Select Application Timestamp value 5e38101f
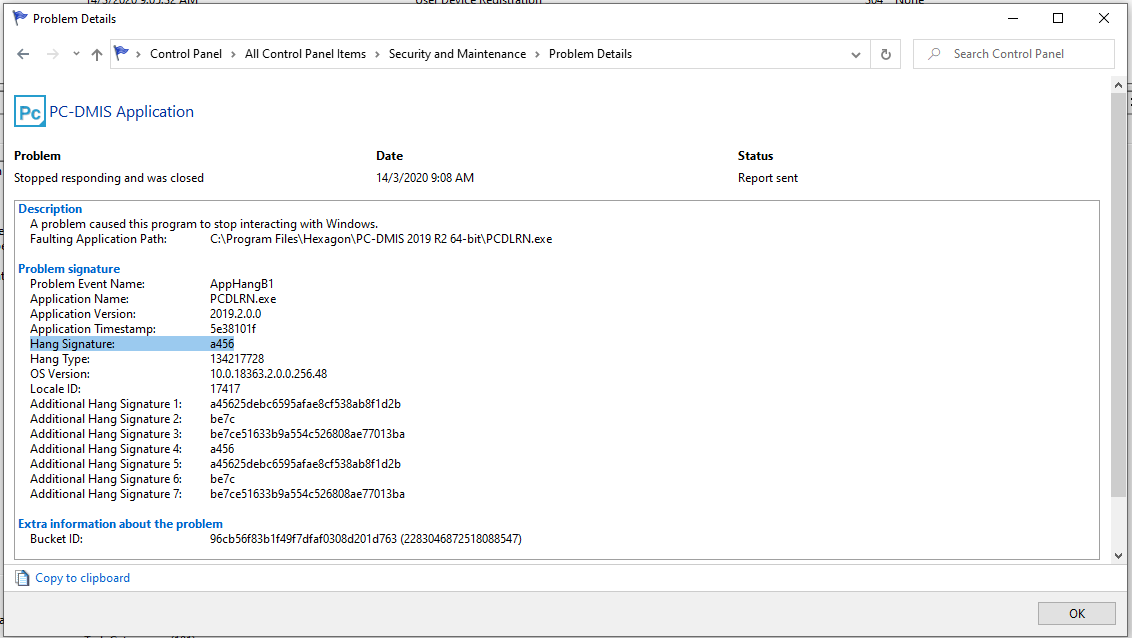 click(x=233, y=329)
